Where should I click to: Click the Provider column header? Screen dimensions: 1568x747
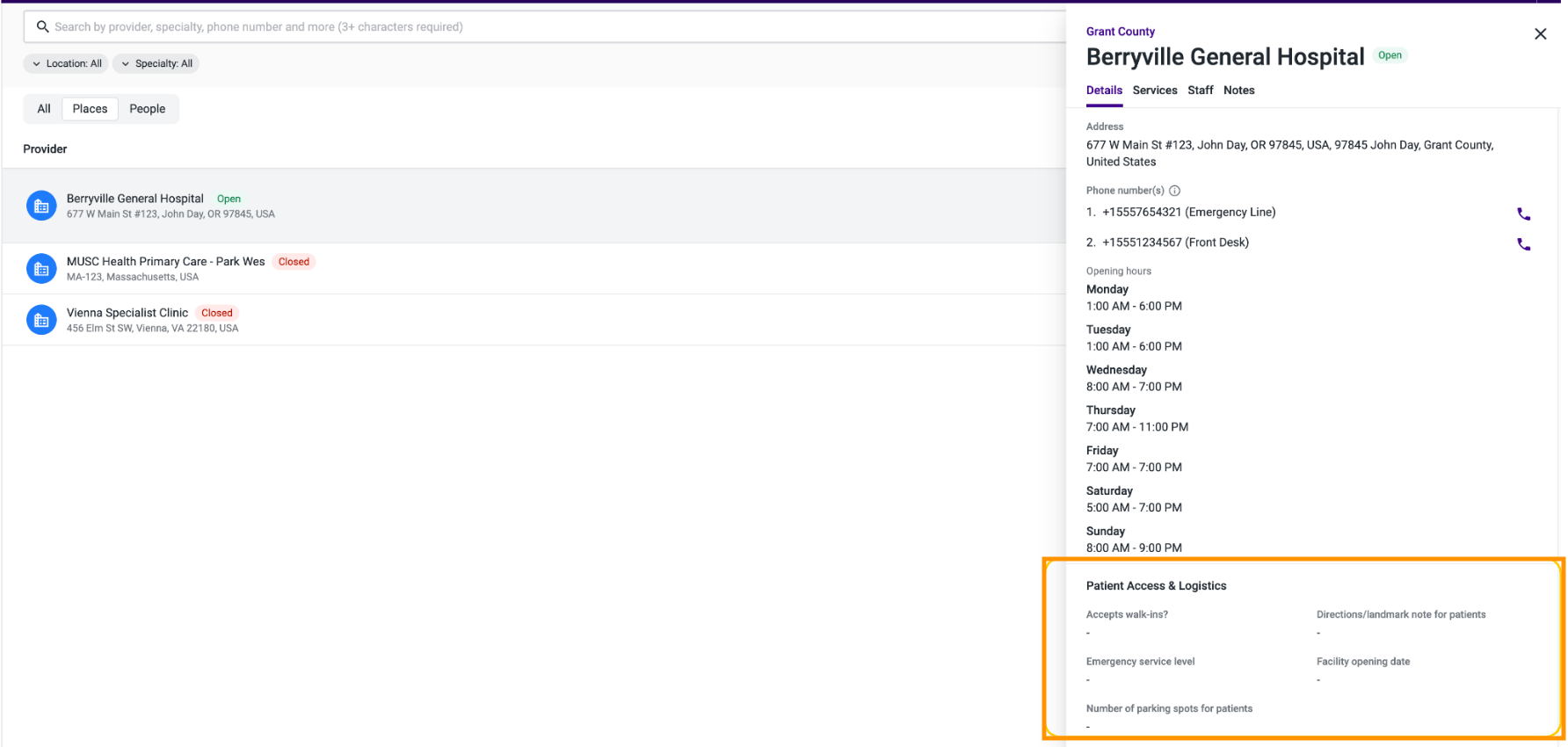(45, 149)
